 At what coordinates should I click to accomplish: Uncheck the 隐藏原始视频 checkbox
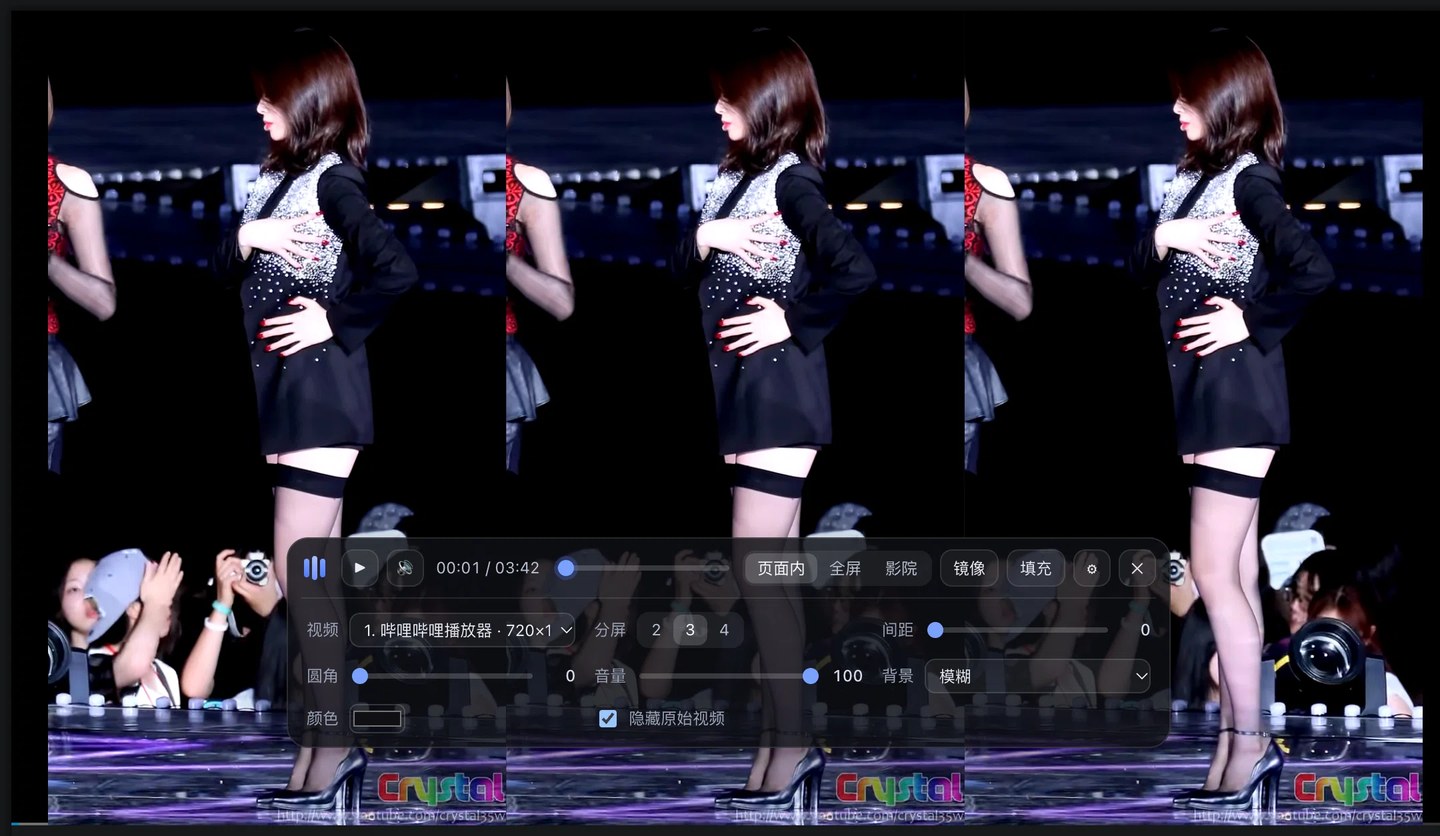click(x=607, y=718)
